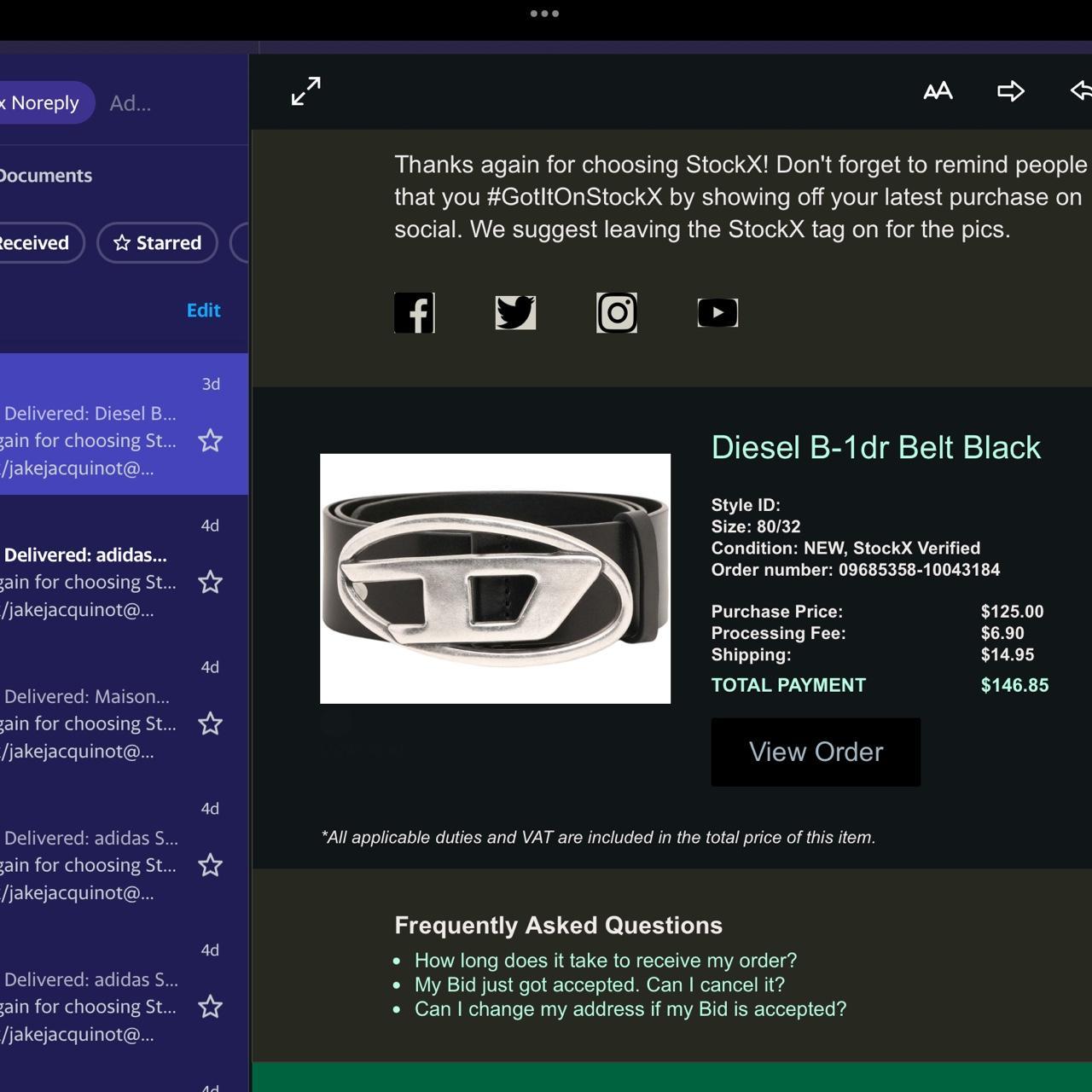Open FAQ about order receive time
The width and height of the screenshot is (1092, 1092).
[x=605, y=961]
